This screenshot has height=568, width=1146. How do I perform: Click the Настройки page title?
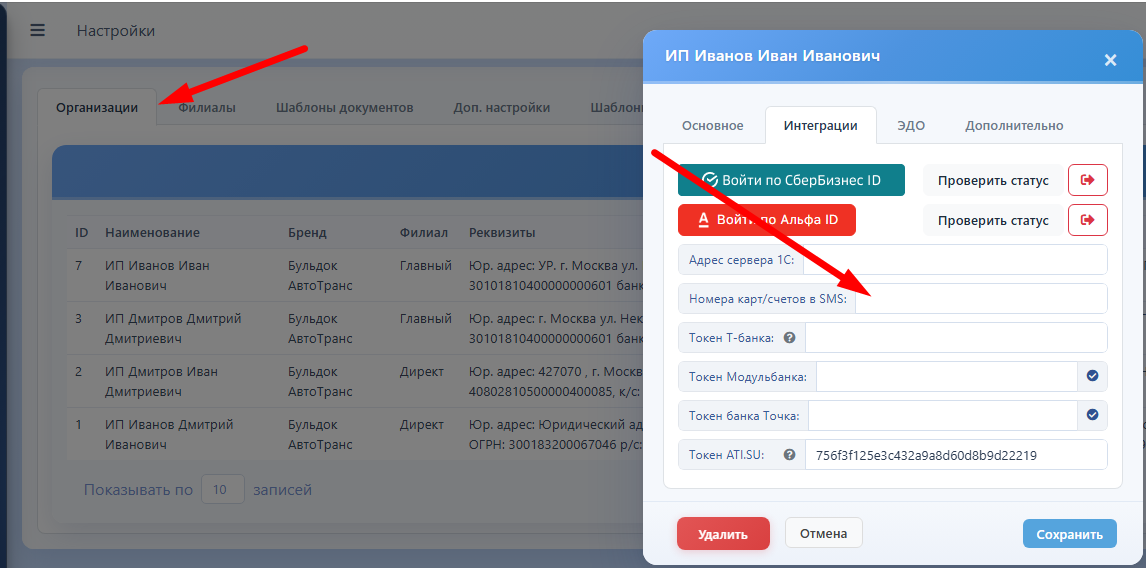click(x=115, y=31)
